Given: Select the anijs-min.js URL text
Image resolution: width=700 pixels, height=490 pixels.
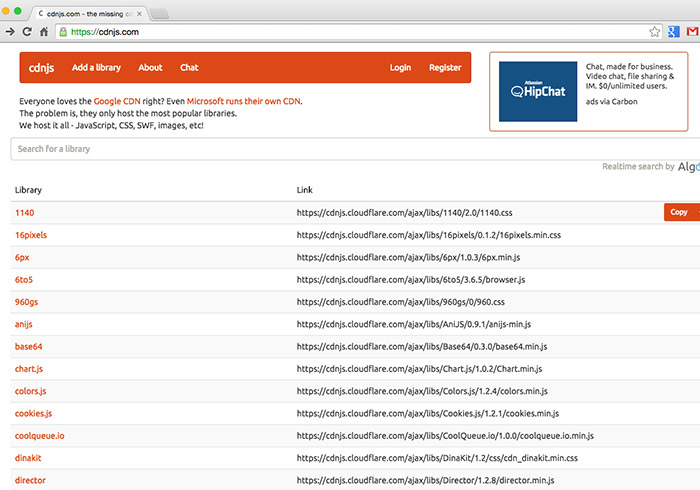Looking at the screenshot, I should [x=414, y=324].
